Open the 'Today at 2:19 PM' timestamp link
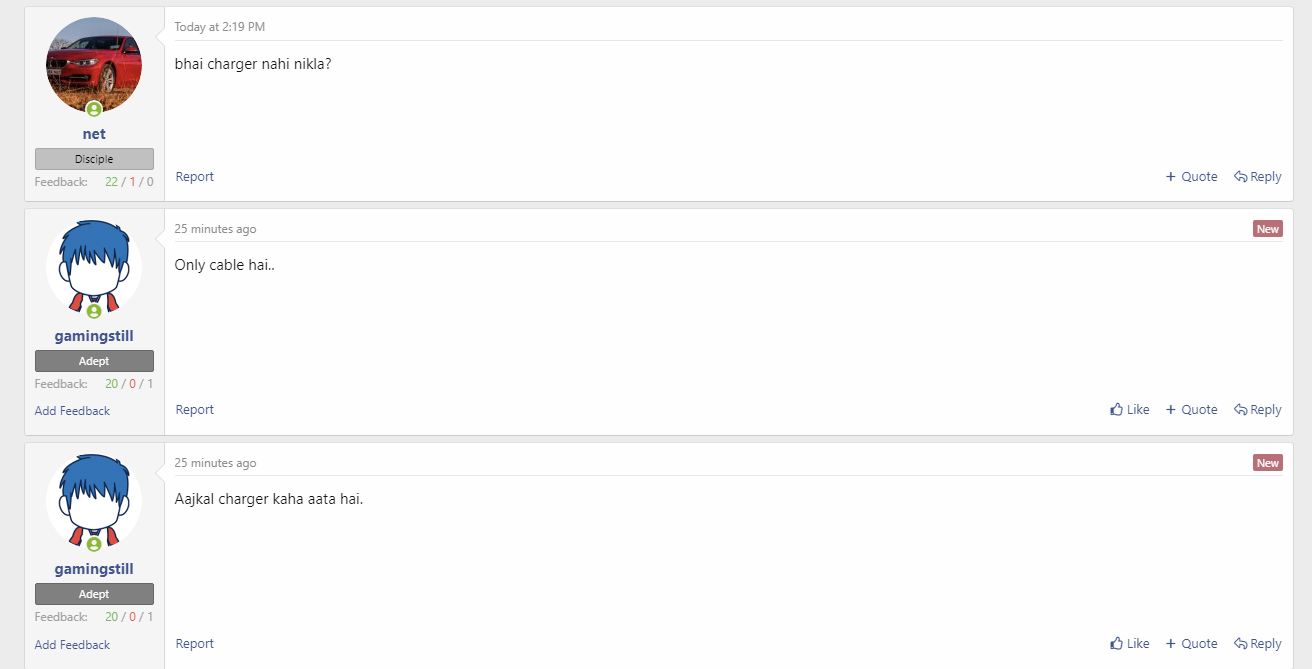The width and height of the screenshot is (1312, 669). pos(220,27)
